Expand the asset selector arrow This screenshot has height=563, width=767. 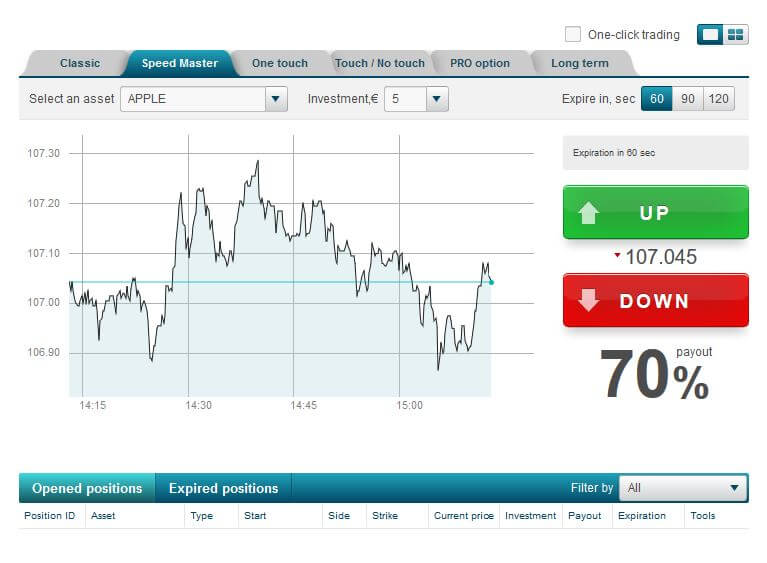coord(276,99)
